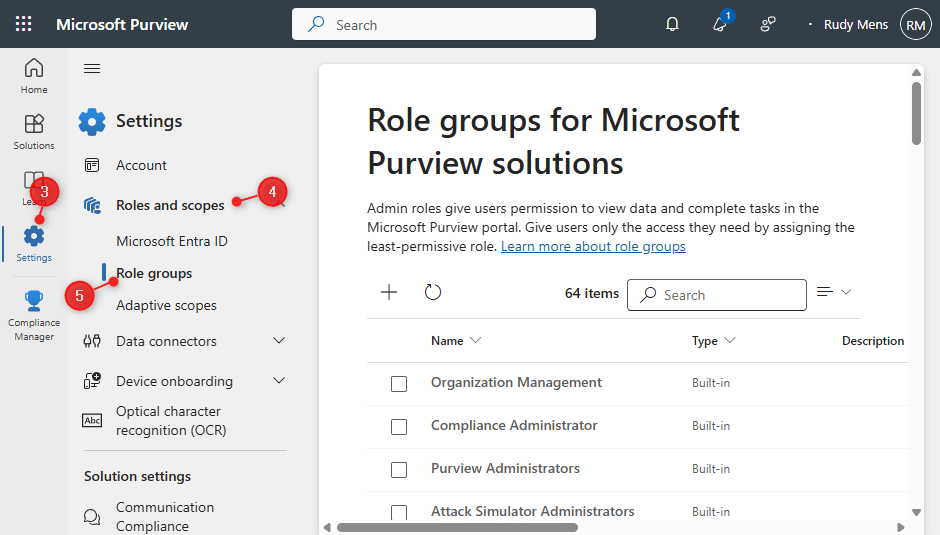Open the notifications bell icon

click(672, 24)
